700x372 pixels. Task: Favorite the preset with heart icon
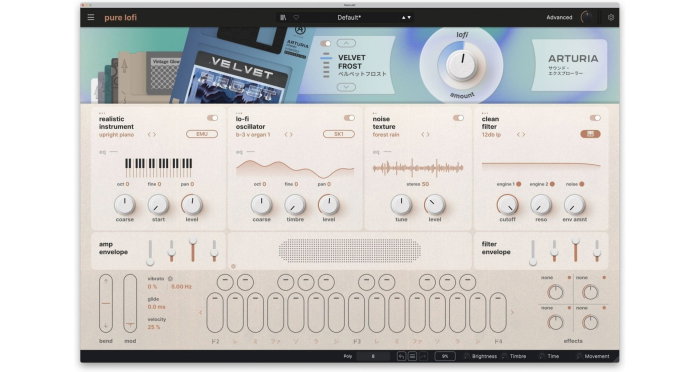coord(296,17)
